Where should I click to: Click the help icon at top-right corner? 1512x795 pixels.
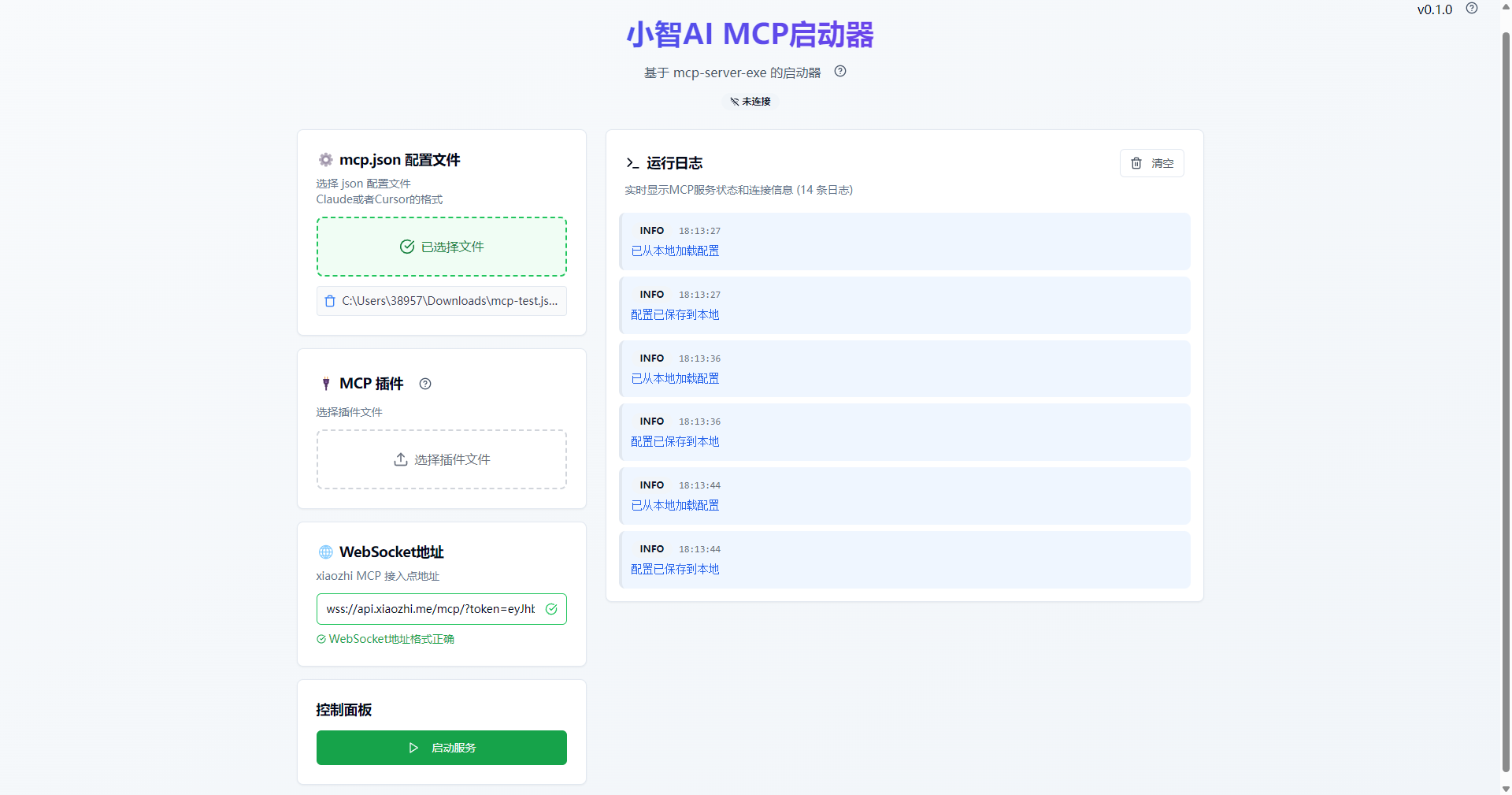[x=1472, y=9]
